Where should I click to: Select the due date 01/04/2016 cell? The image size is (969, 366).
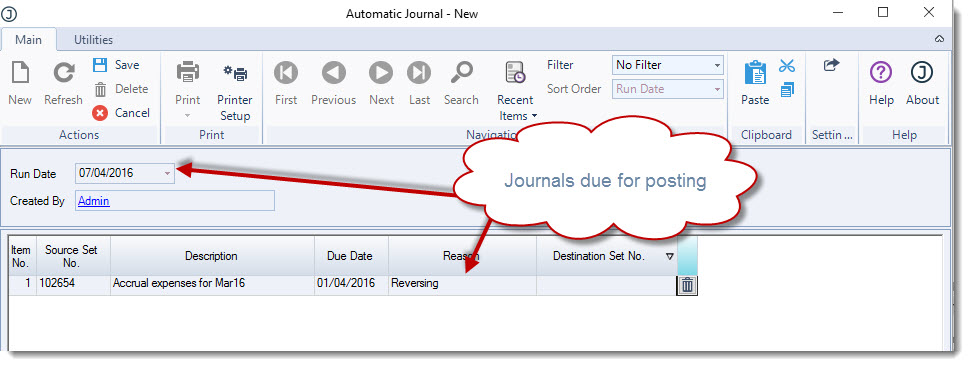point(352,284)
